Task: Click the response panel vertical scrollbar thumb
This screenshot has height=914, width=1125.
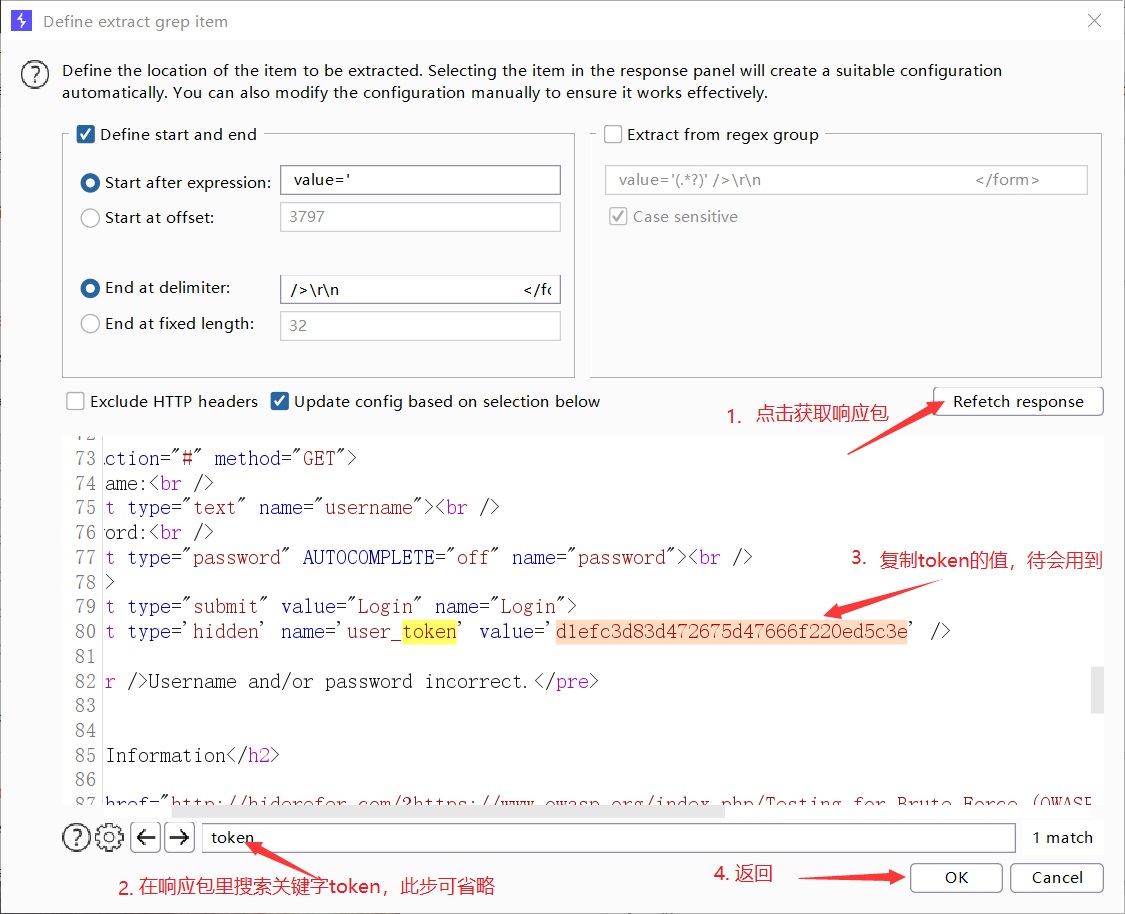Action: (x=1097, y=690)
